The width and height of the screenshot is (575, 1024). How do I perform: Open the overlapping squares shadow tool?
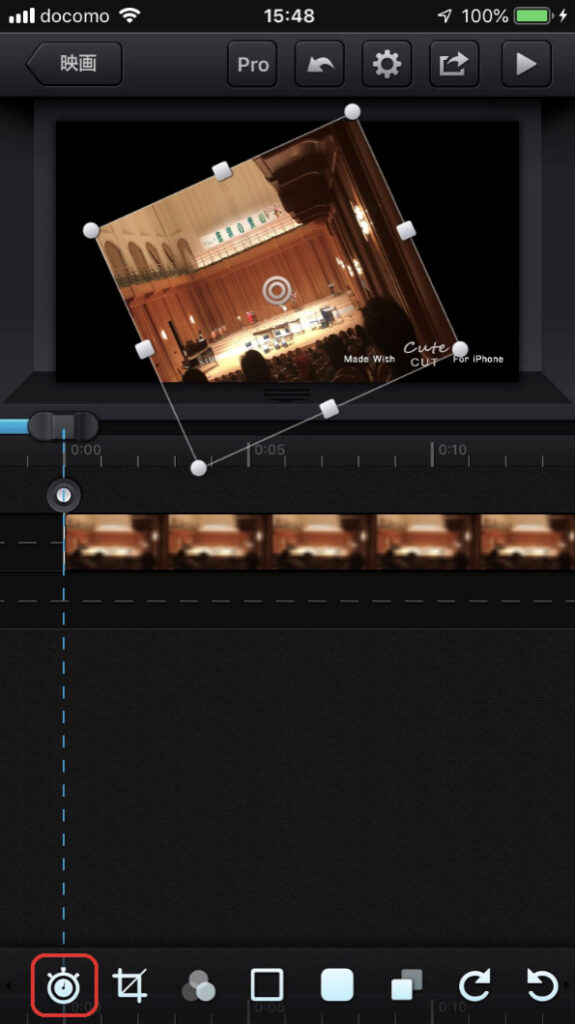tap(406, 985)
